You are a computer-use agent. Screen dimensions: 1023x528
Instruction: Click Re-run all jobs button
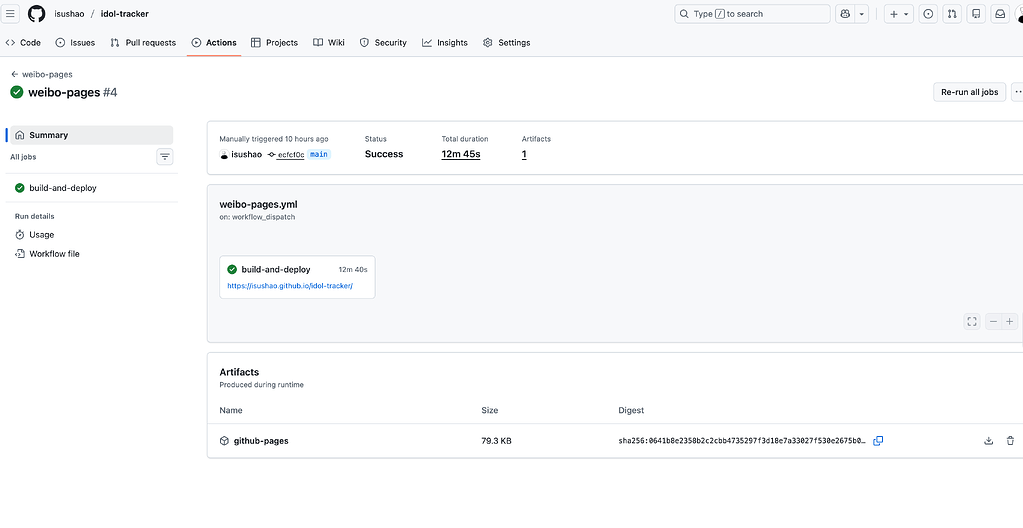(969, 92)
